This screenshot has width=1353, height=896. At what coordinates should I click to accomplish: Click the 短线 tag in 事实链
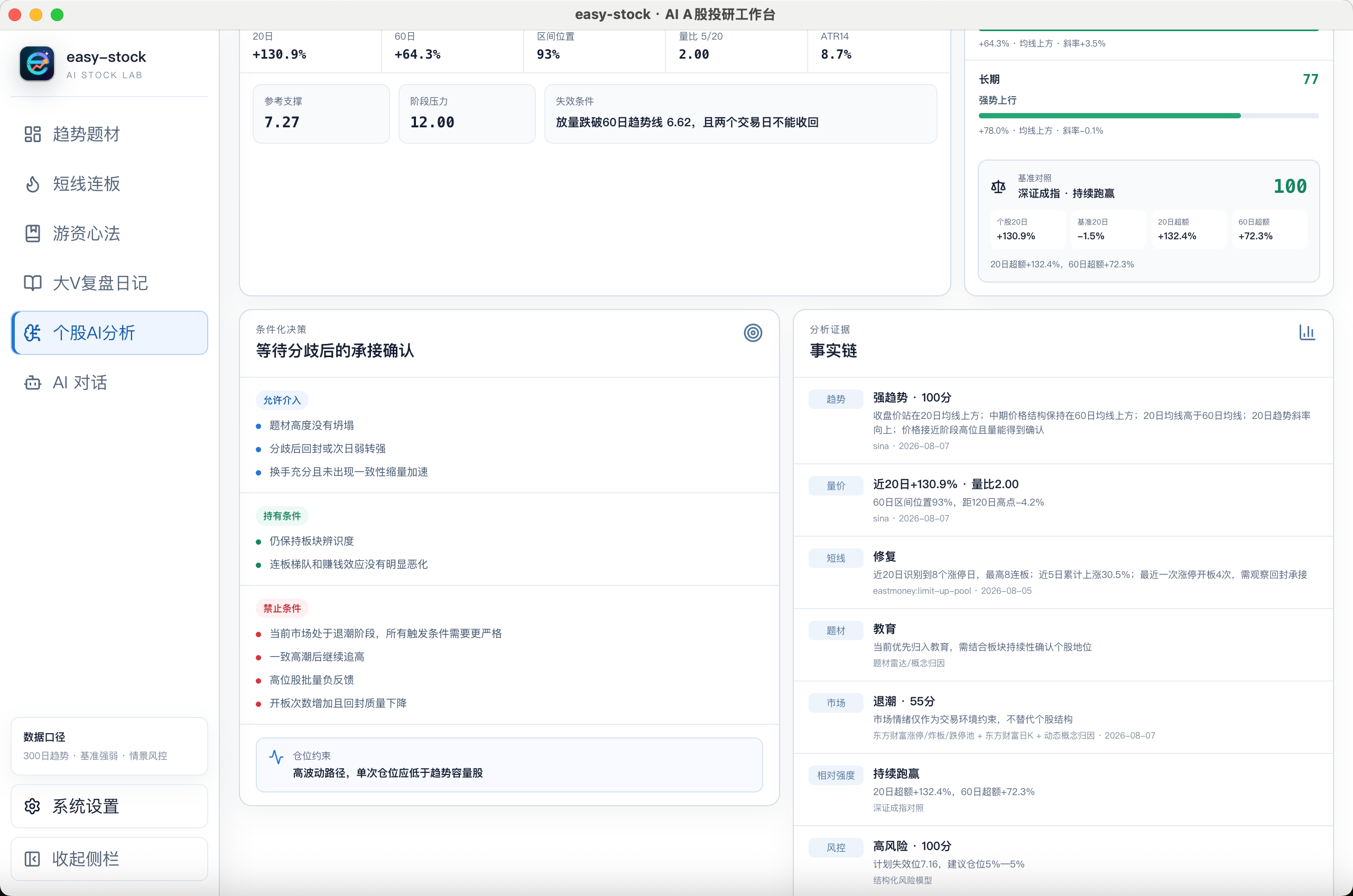pyautogui.click(x=835, y=558)
